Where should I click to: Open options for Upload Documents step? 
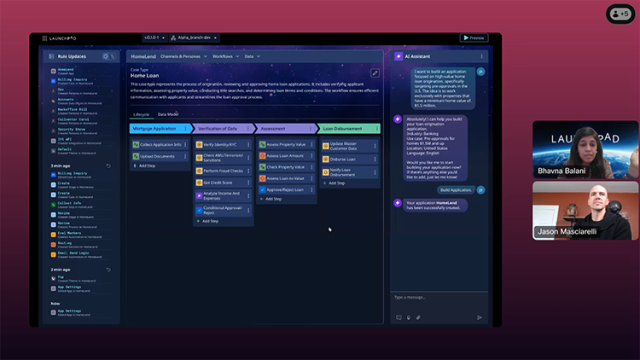tap(185, 156)
